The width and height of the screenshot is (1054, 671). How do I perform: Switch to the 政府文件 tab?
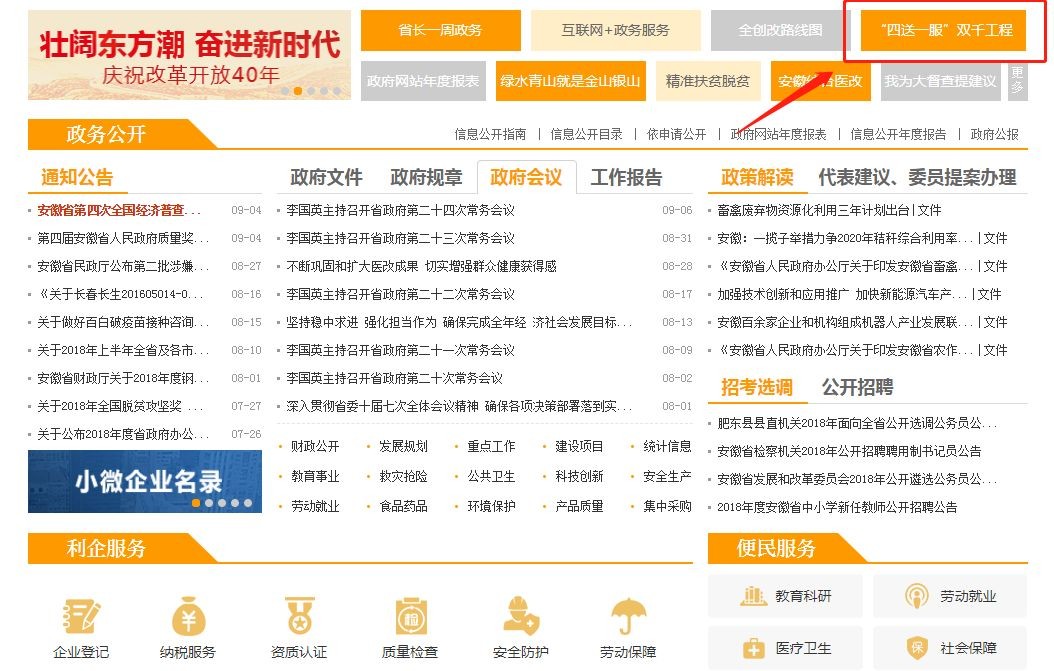326,178
